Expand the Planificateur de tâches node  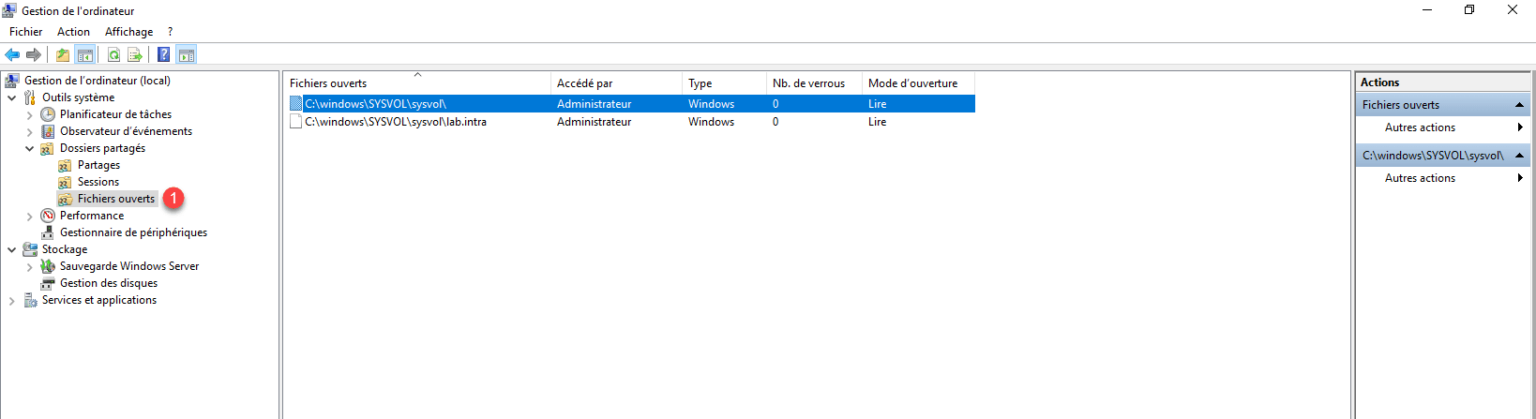[30, 115]
